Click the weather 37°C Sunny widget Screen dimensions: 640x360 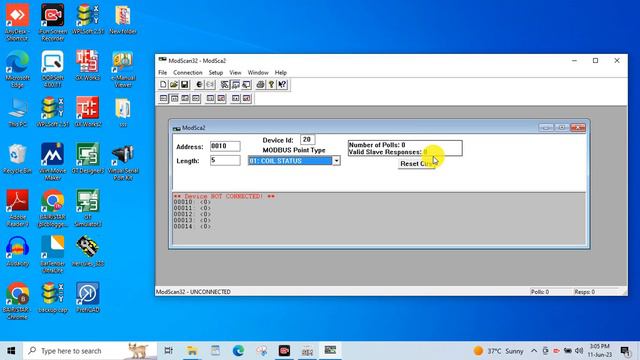(x=498, y=351)
